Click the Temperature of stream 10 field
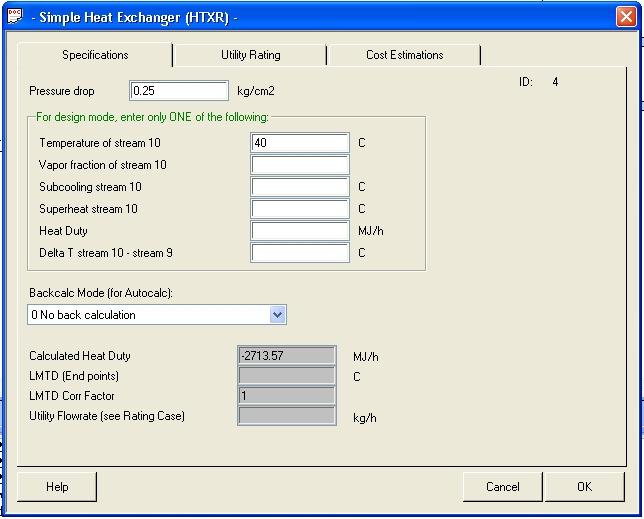The width and height of the screenshot is (644, 519). click(300, 143)
